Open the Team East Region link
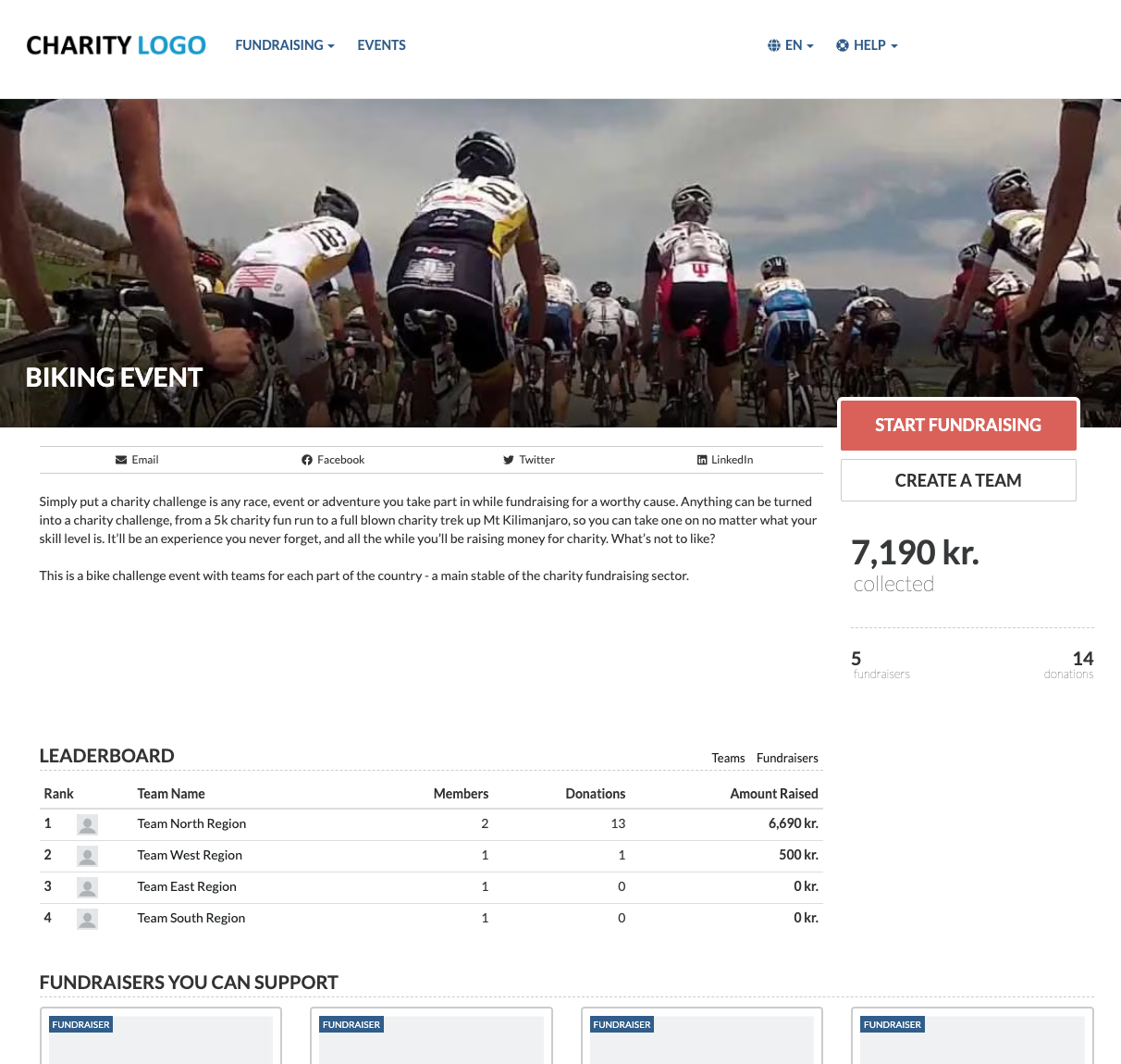 click(187, 886)
